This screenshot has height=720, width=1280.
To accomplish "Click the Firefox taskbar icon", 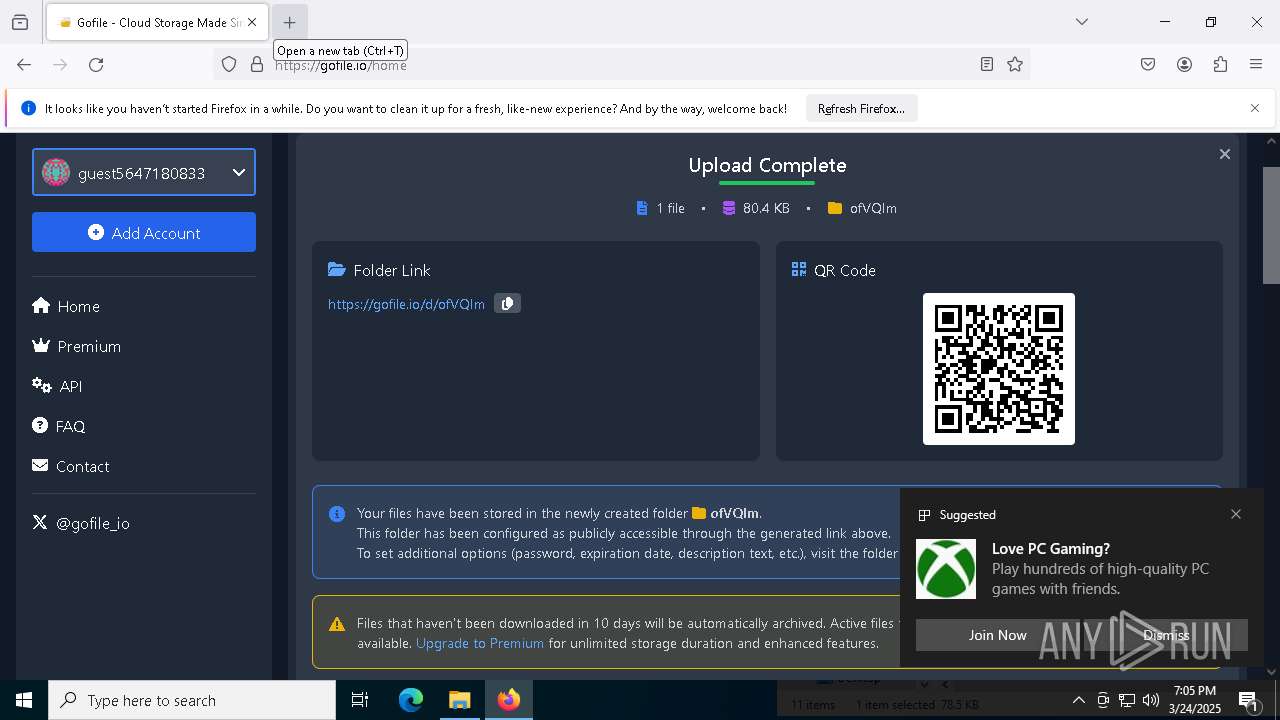I will (x=509, y=700).
